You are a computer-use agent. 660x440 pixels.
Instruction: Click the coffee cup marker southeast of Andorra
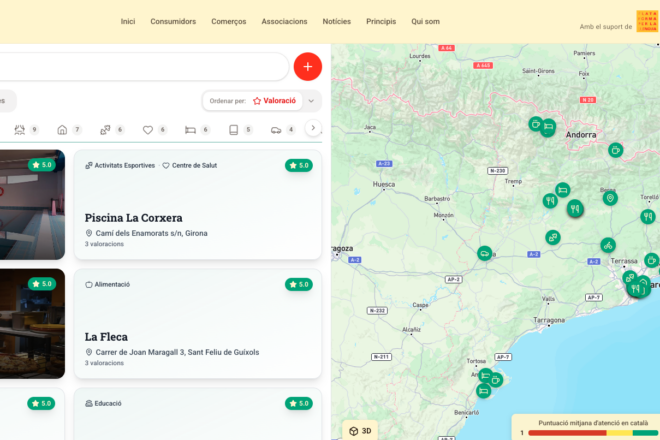[615, 150]
